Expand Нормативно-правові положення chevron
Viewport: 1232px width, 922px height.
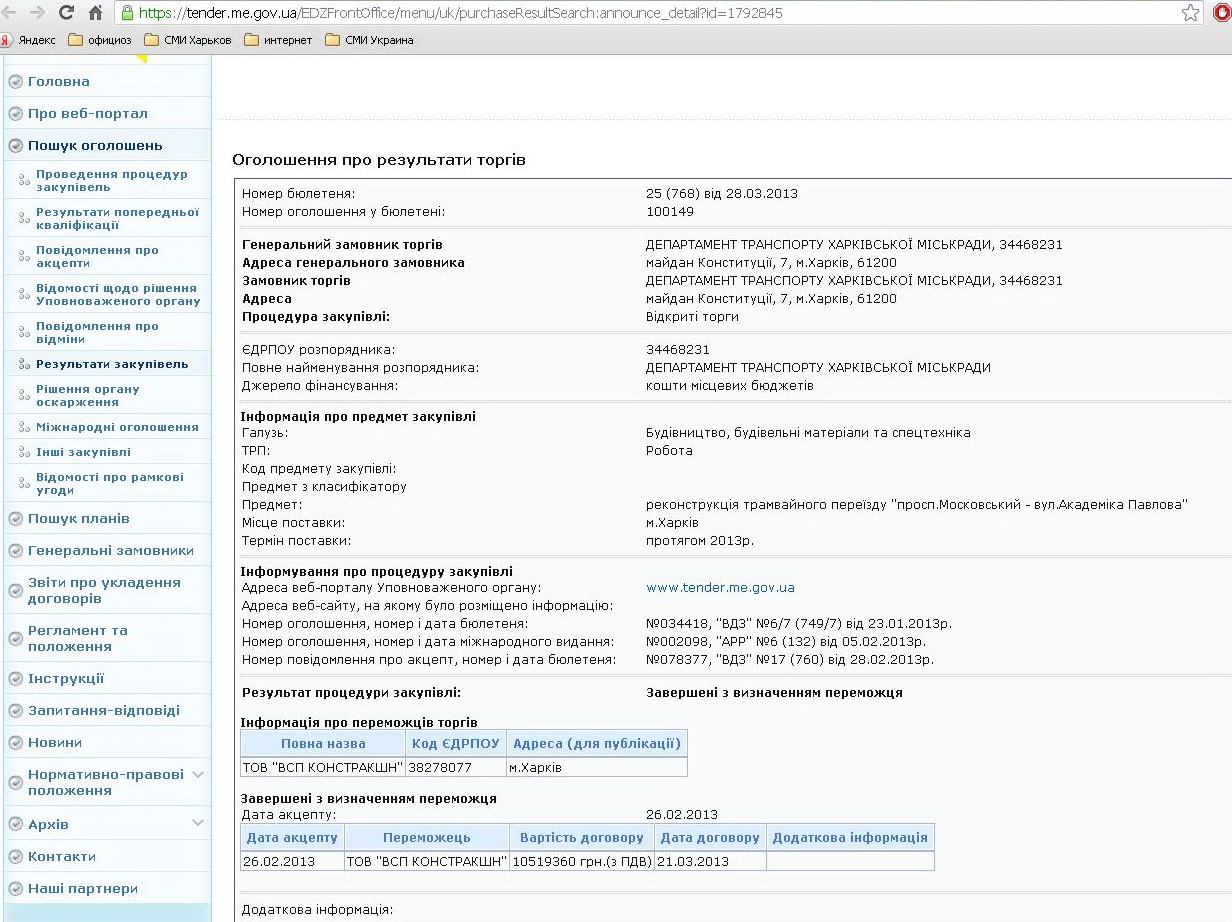pyautogui.click(x=198, y=775)
